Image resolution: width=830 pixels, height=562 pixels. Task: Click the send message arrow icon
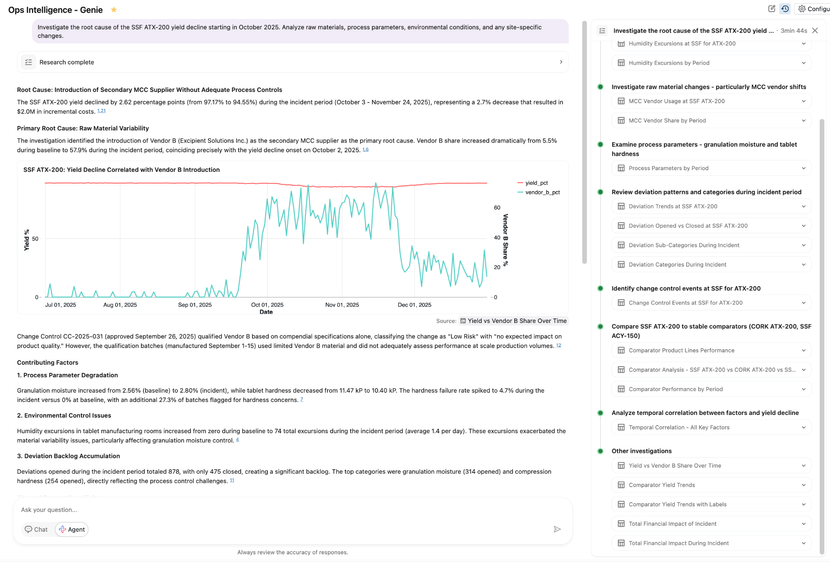click(557, 529)
